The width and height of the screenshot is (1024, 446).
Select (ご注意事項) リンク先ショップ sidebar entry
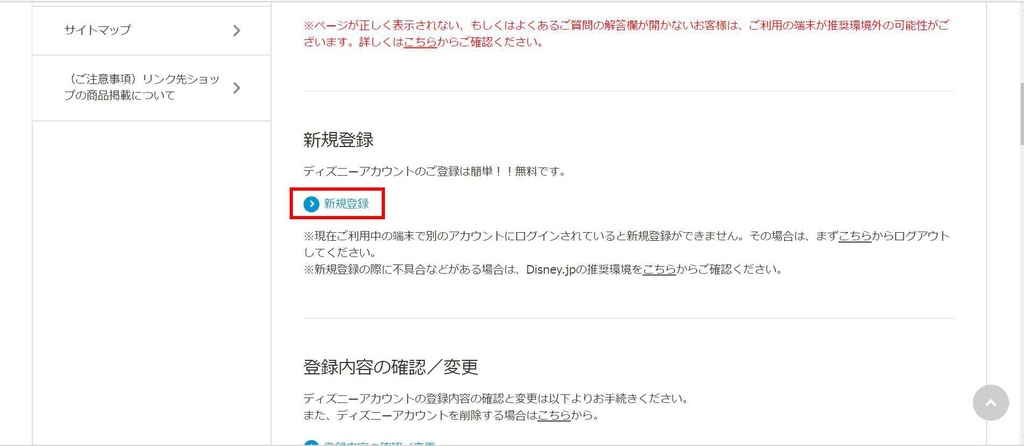point(152,88)
